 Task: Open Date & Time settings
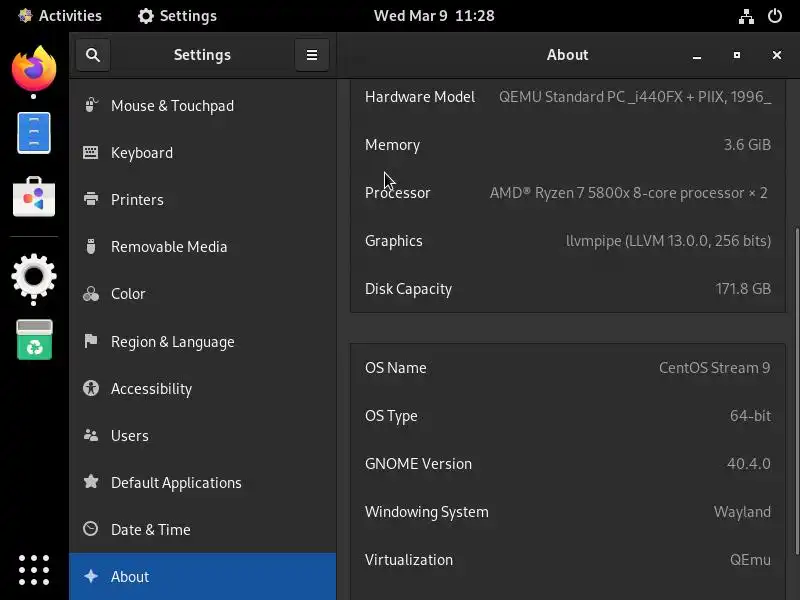(150, 530)
